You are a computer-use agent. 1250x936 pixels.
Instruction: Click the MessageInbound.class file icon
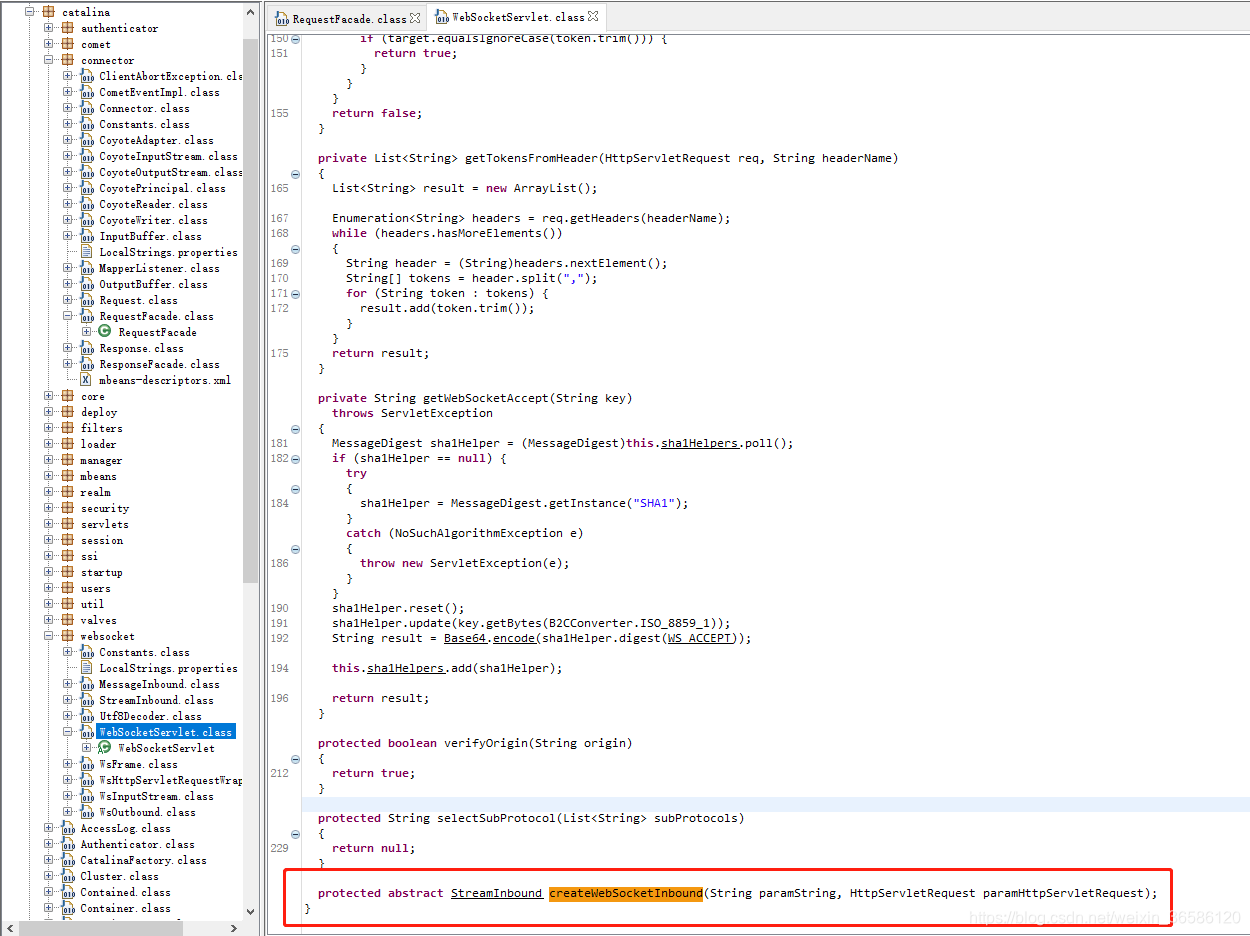[x=87, y=684]
